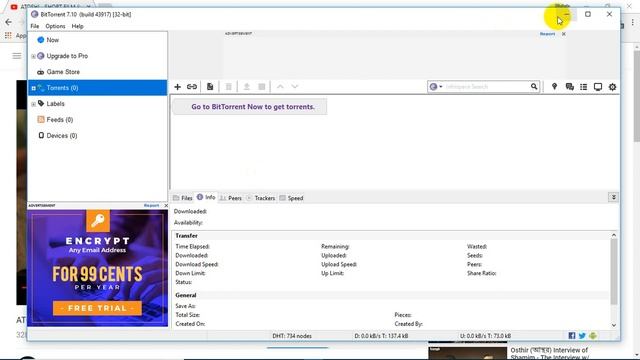The width and height of the screenshot is (640, 360).
Task: Click the Start torrent upload arrow icon
Action: pos(247,87)
